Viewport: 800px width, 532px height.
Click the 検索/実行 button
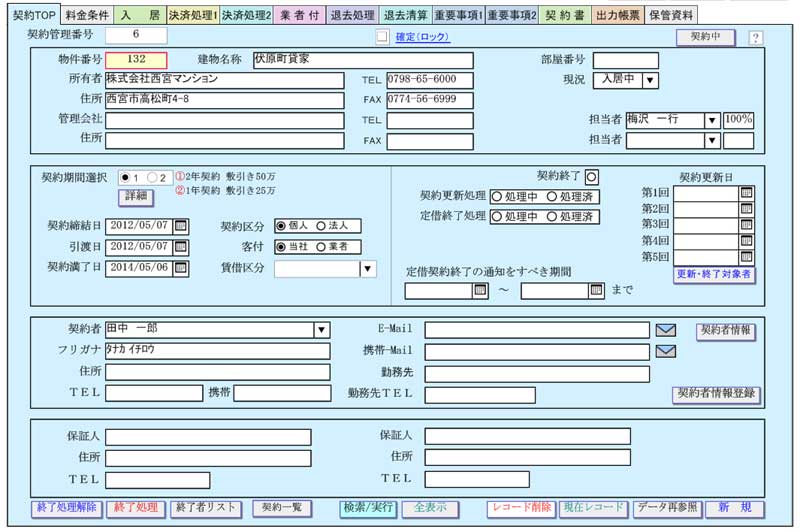click(x=368, y=509)
